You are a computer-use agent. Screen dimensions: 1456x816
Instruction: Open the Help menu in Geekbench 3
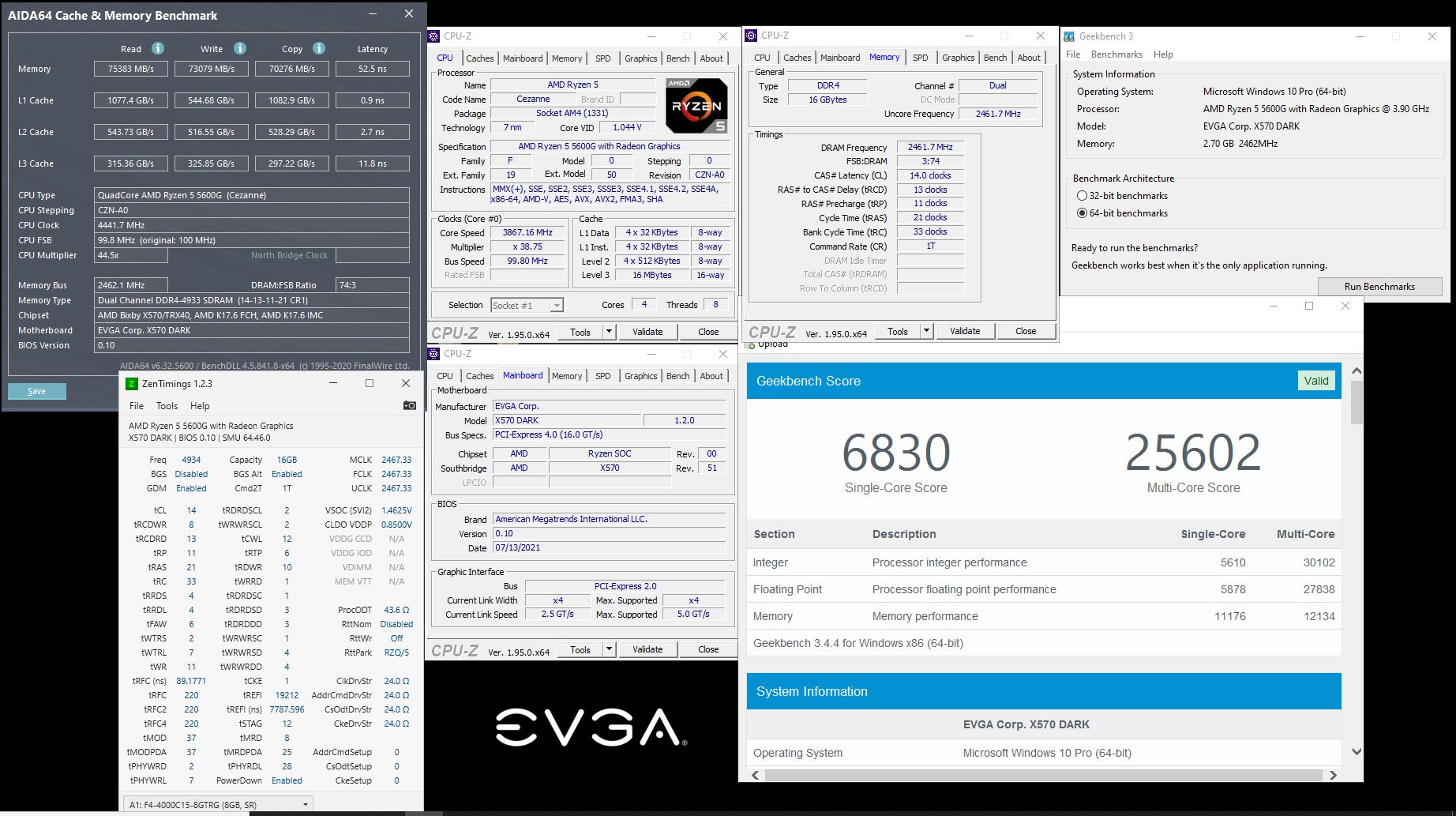[x=1163, y=55]
